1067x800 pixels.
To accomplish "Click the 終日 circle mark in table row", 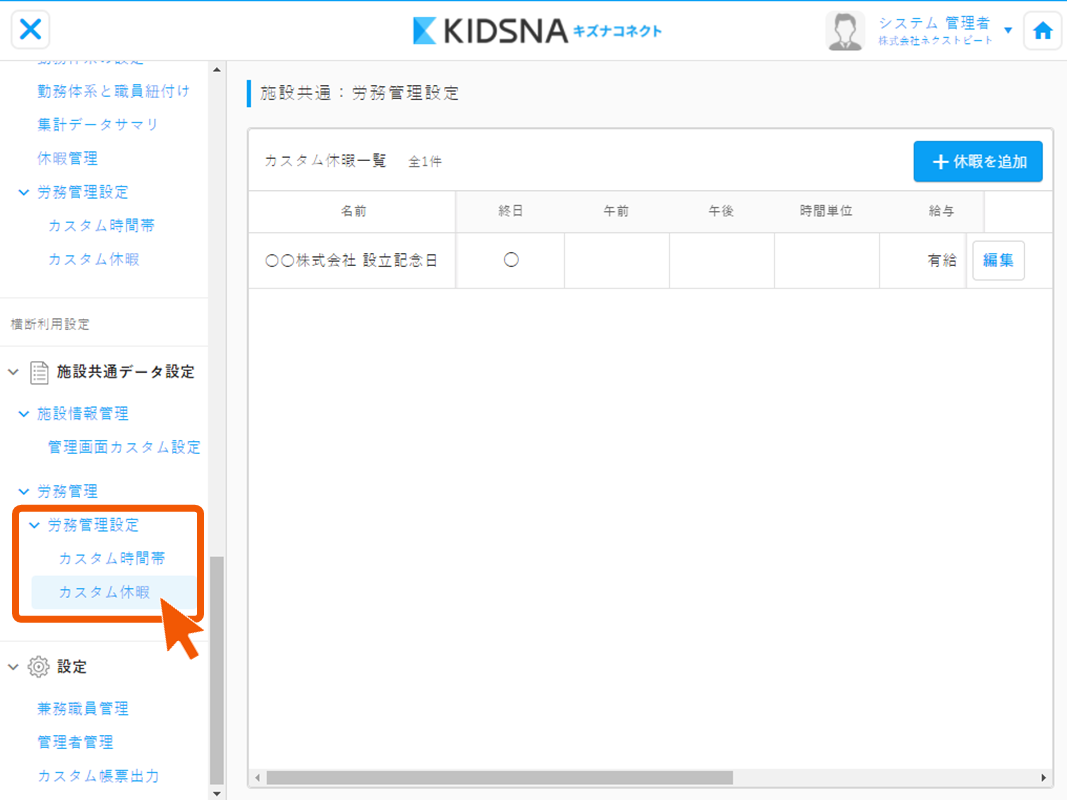I will tap(511, 260).
